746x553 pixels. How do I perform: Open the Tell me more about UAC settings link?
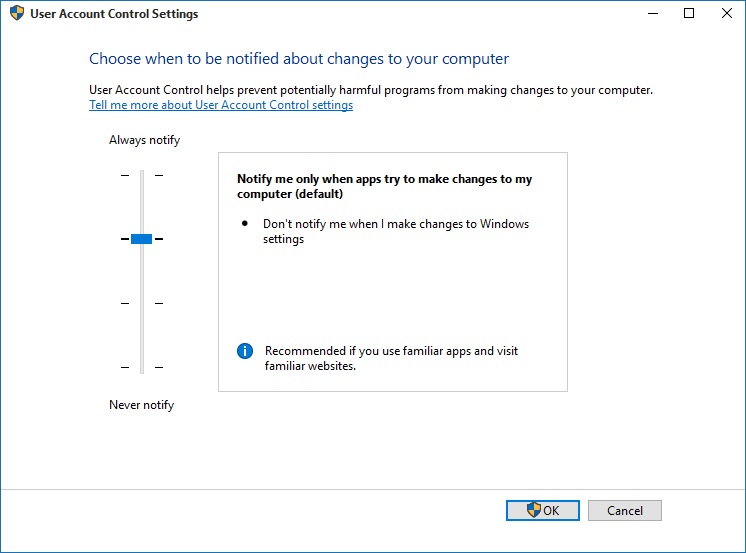221,105
